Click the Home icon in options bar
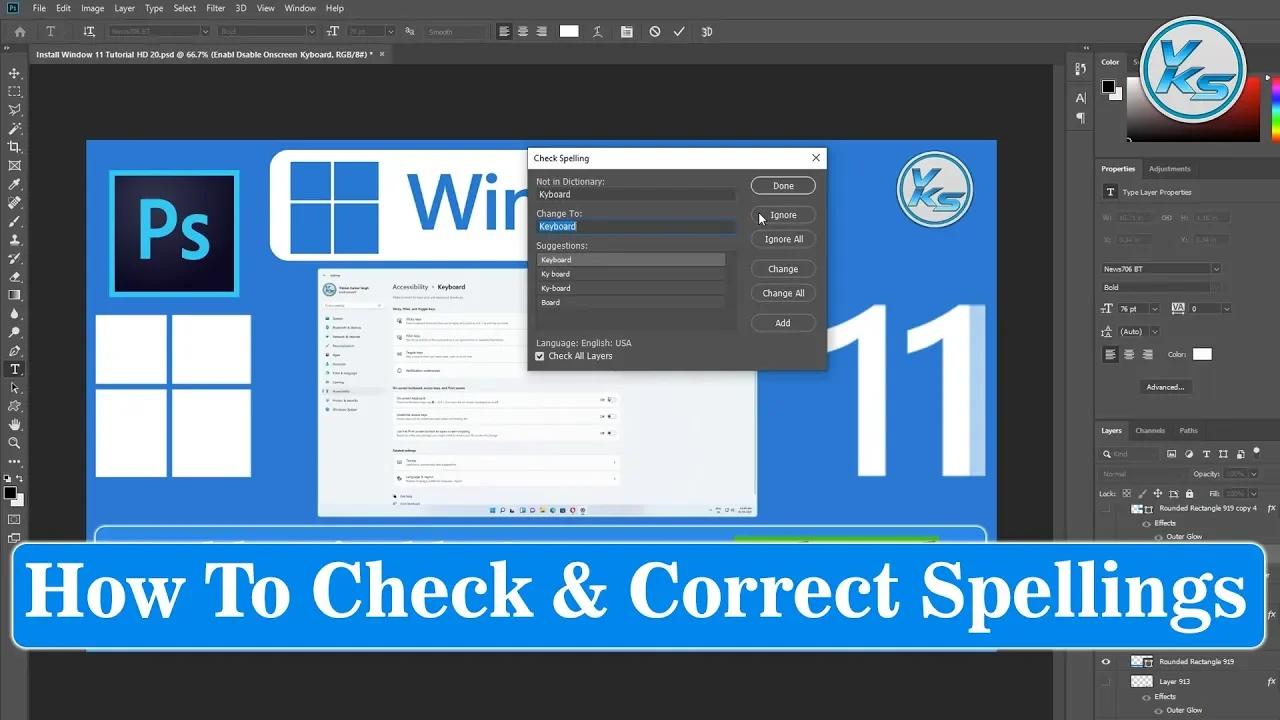Viewport: 1280px width, 720px height. click(x=20, y=32)
